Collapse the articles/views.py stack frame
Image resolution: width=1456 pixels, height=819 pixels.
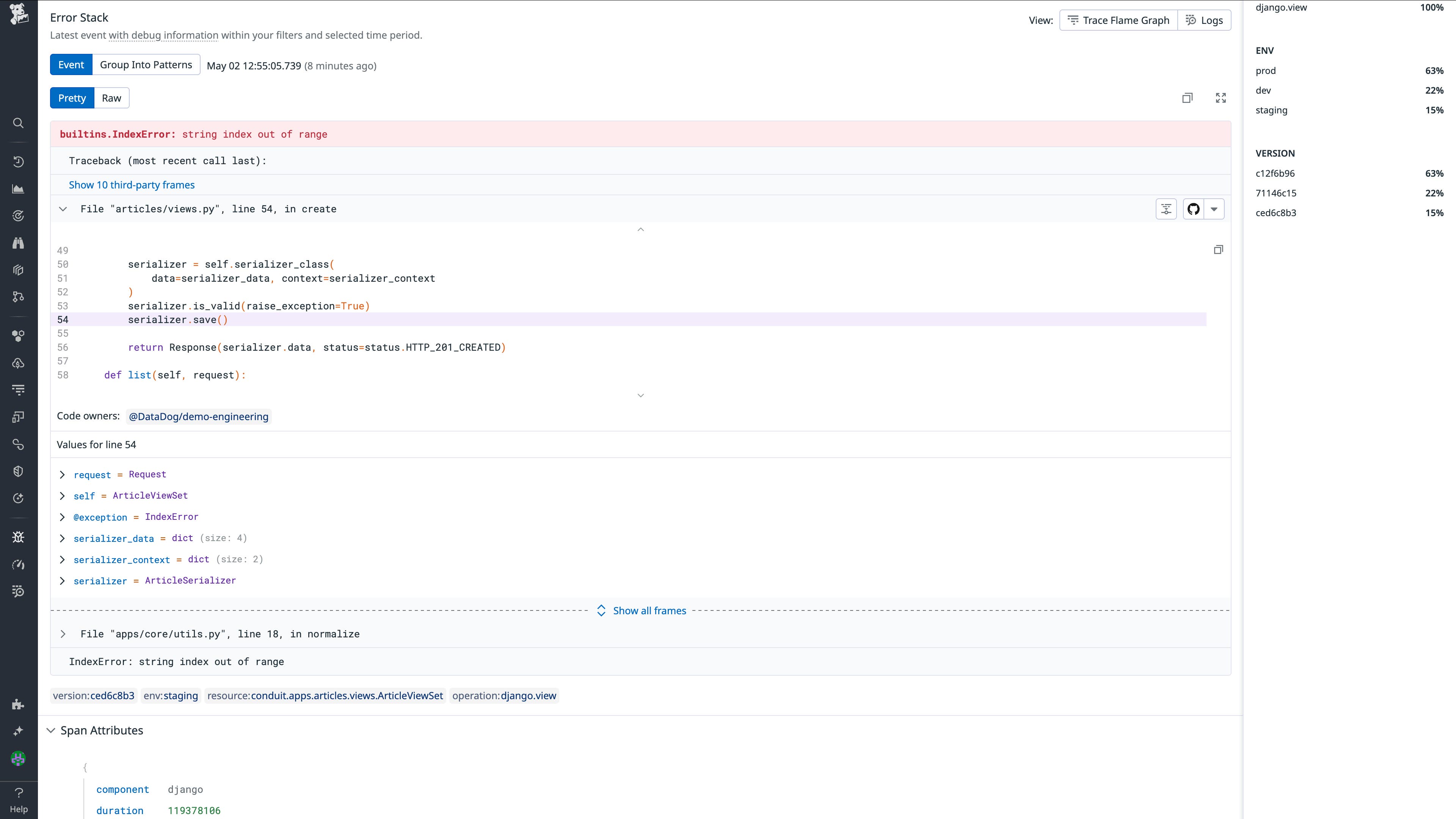click(63, 209)
